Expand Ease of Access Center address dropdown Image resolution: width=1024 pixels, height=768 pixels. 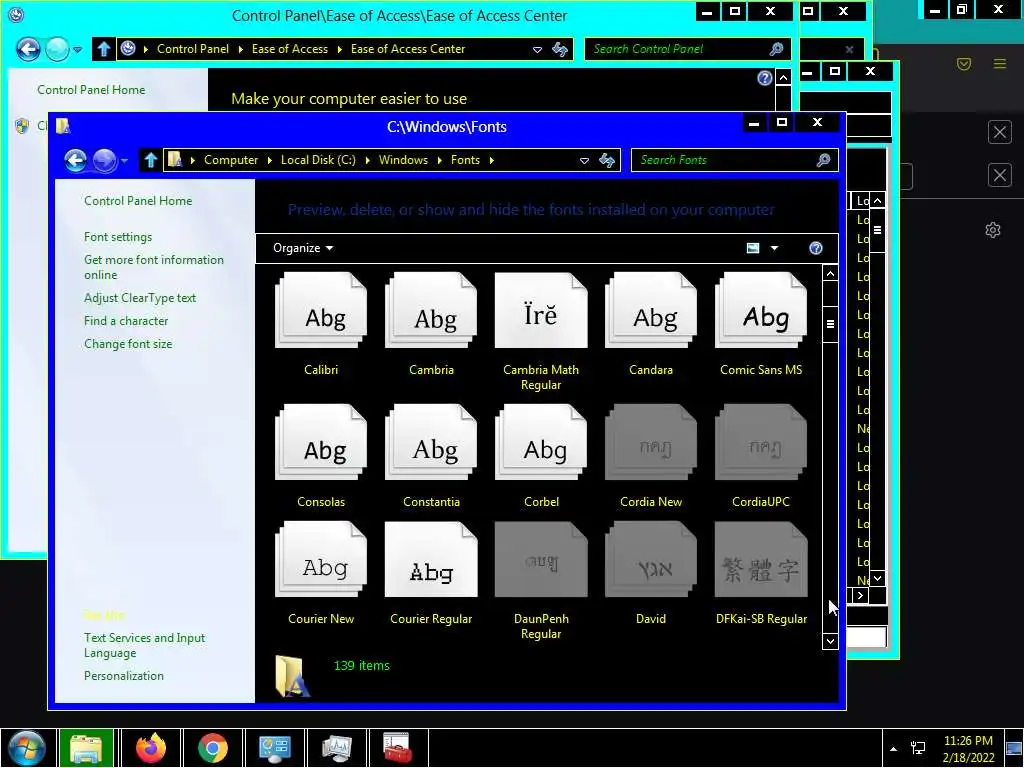tap(537, 50)
